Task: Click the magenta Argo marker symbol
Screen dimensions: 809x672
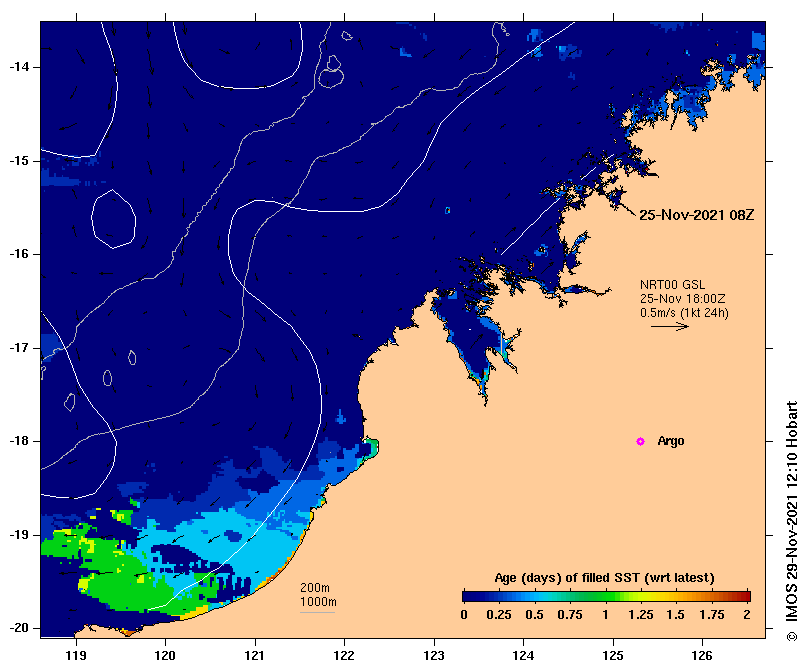Action: pyautogui.click(x=640, y=441)
